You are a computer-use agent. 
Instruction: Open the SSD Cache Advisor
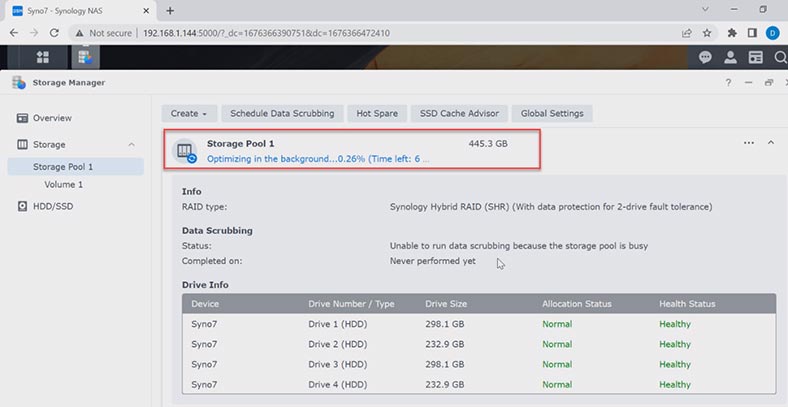pyautogui.click(x=459, y=114)
